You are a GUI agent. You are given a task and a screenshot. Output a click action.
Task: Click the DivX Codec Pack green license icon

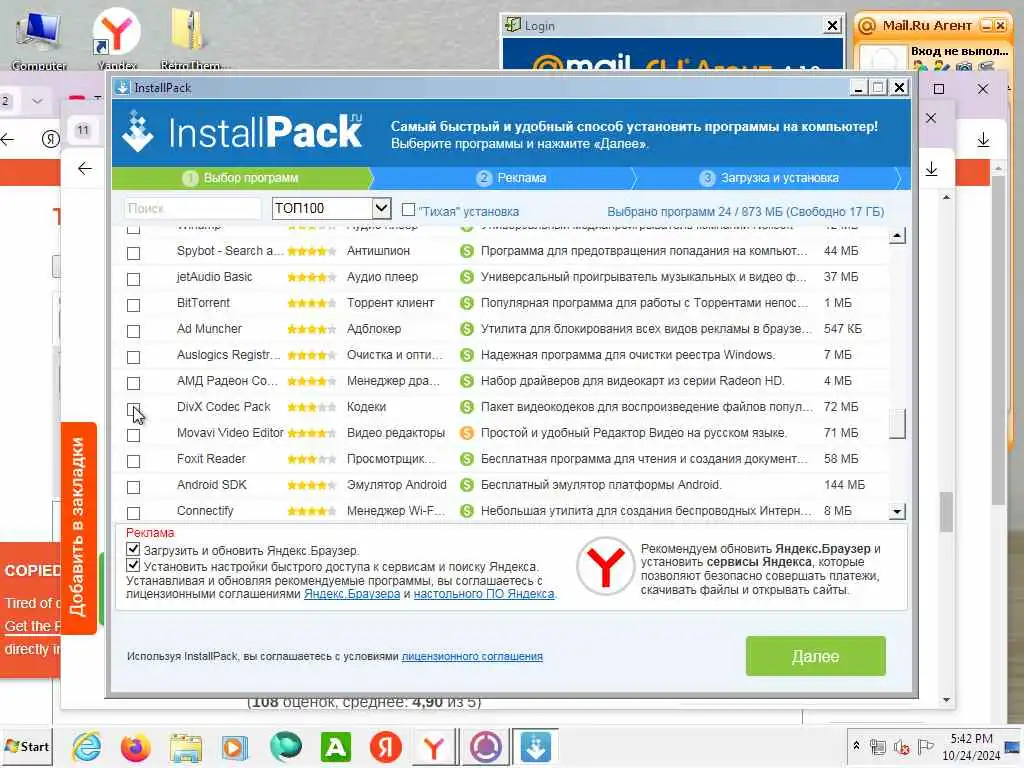pyautogui.click(x=466, y=407)
